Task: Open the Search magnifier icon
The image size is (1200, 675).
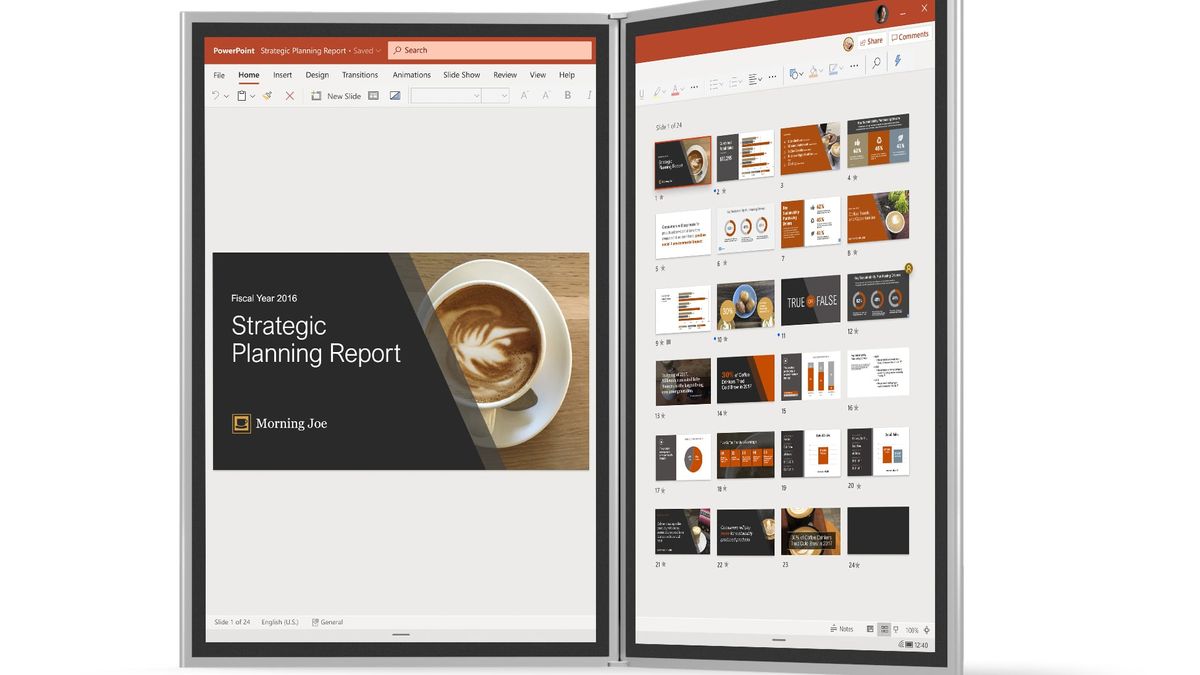Action: coord(877,62)
